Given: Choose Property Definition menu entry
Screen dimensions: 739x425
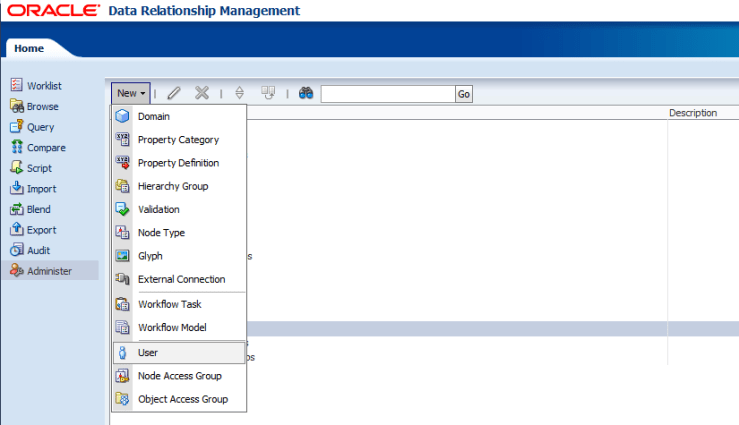Looking at the screenshot, I should [x=178, y=163].
